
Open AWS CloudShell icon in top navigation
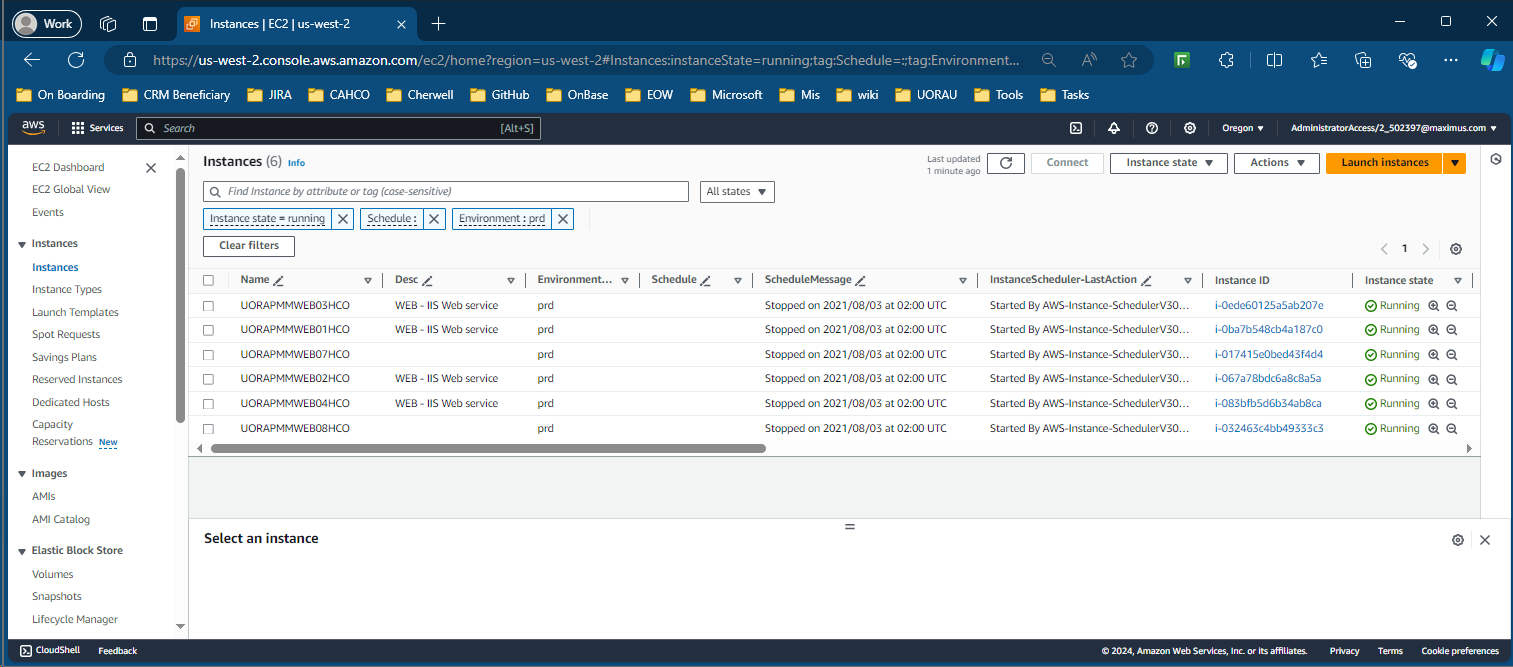pyautogui.click(x=1076, y=128)
